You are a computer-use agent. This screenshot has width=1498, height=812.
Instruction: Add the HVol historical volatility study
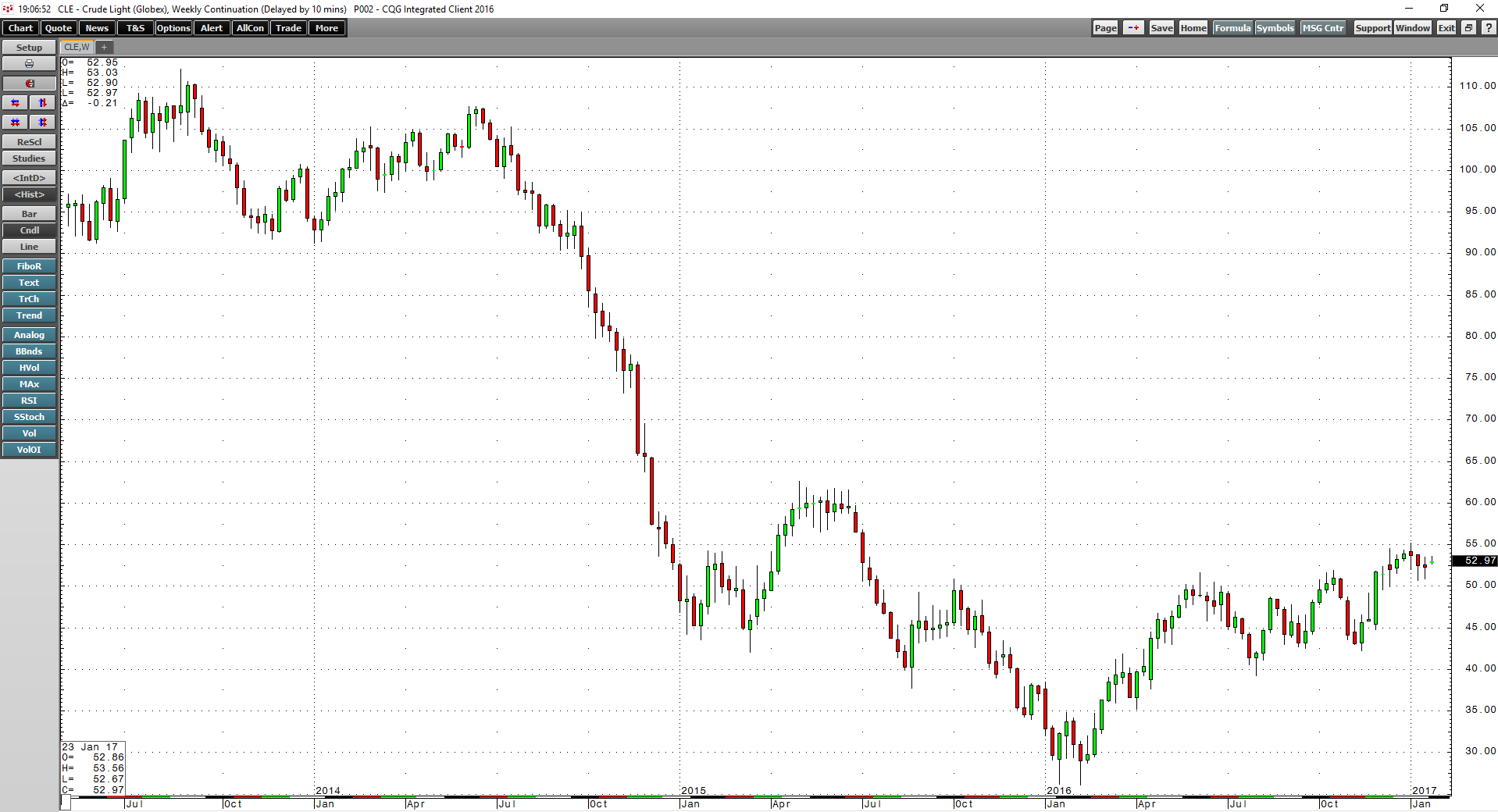point(29,368)
